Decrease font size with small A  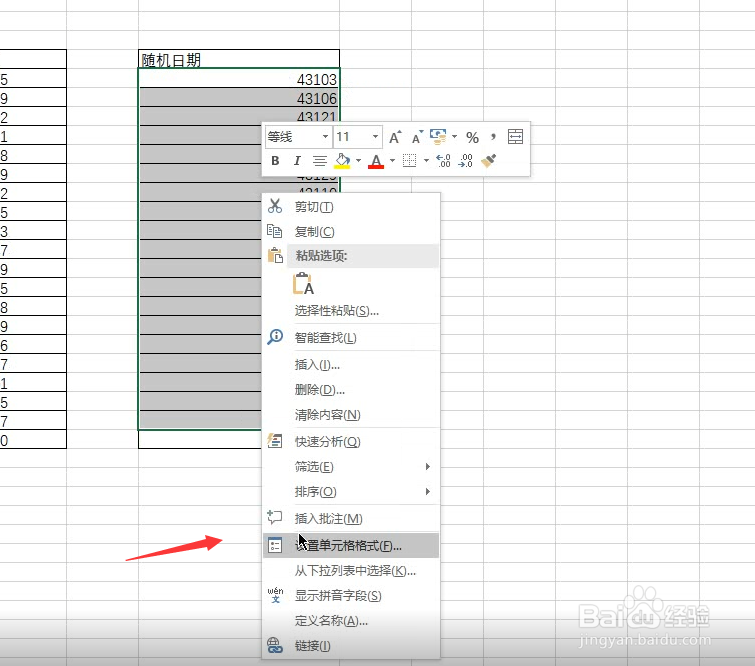417,137
